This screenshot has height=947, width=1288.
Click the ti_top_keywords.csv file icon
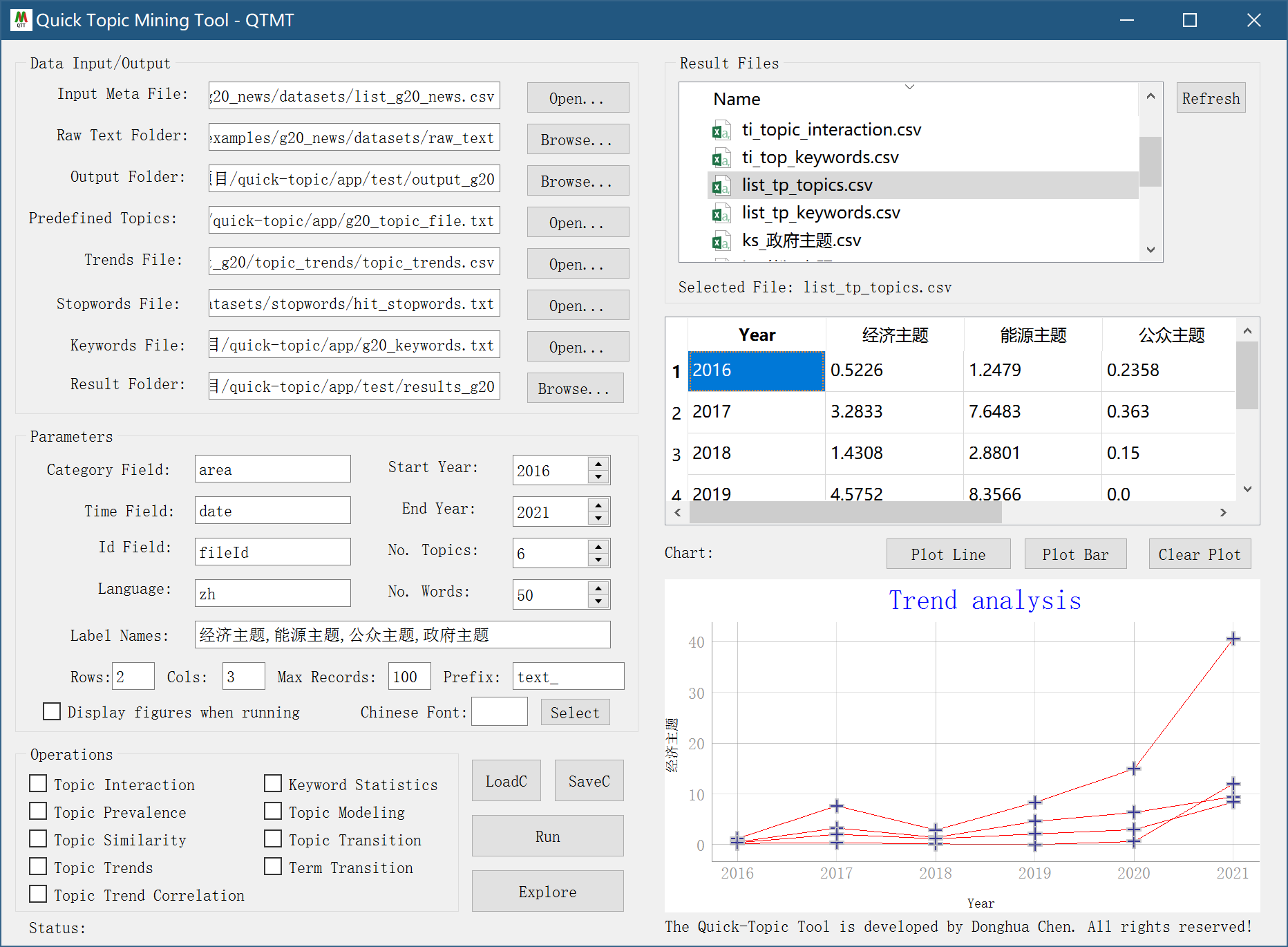(721, 158)
